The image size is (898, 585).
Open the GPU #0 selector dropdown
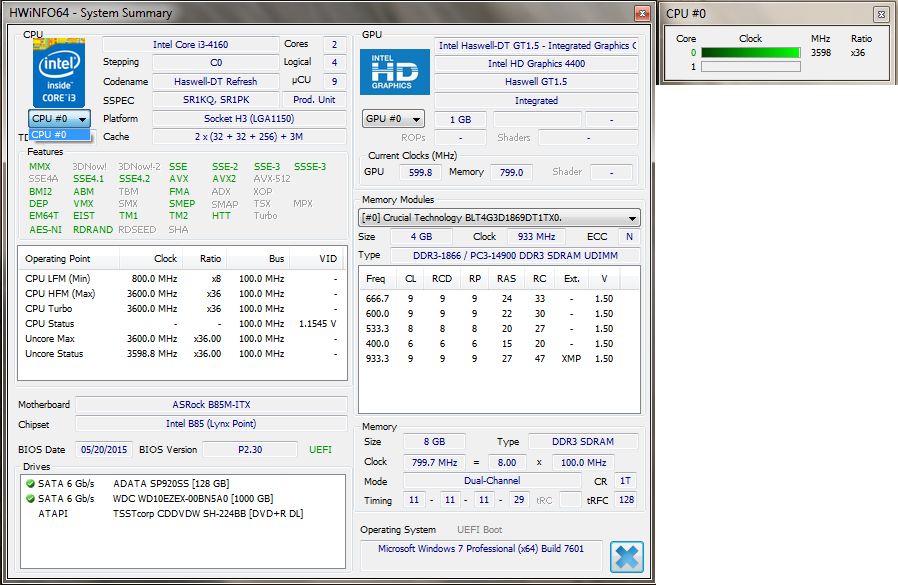(393, 119)
